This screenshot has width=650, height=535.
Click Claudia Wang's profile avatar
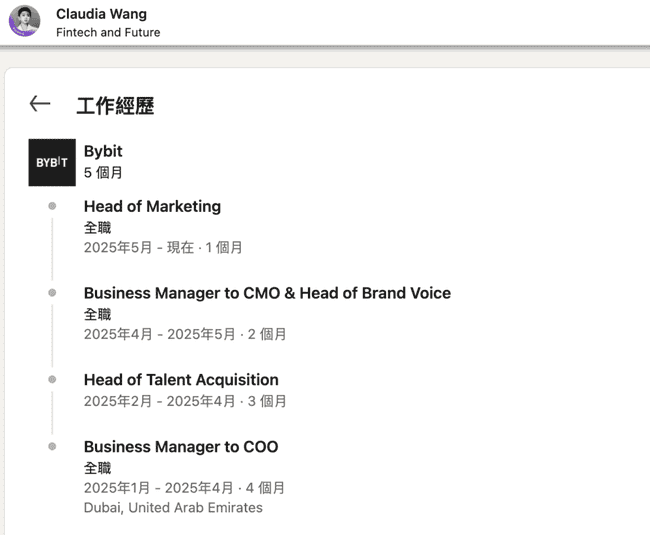pos(24,21)
